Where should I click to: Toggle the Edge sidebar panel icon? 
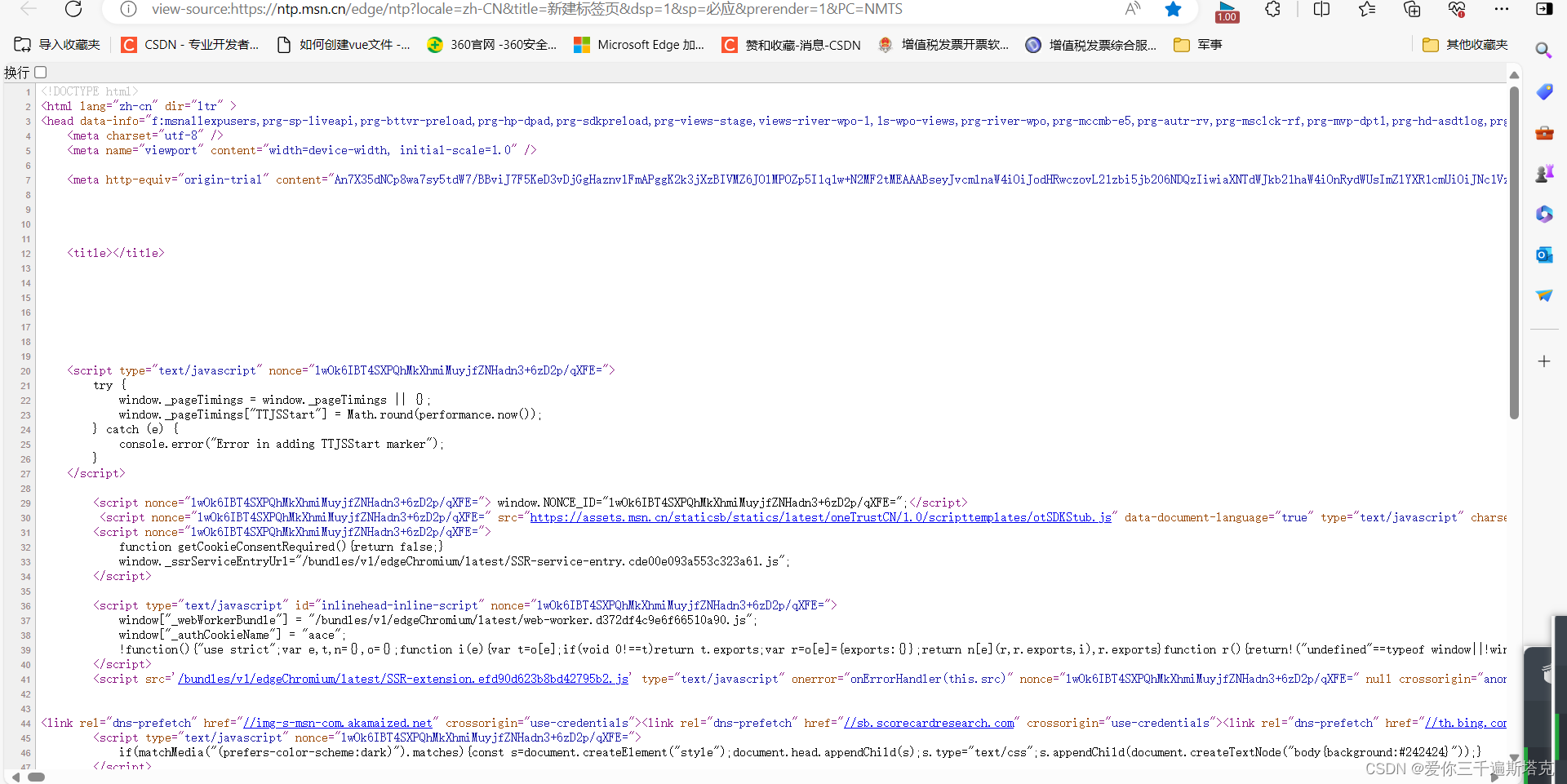point(1544,9)
